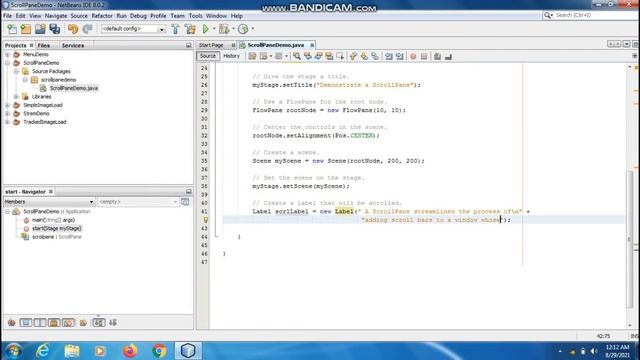Minimize the Navigator window group
Viewport: 640px width, 360px height.
pos(189,191)
